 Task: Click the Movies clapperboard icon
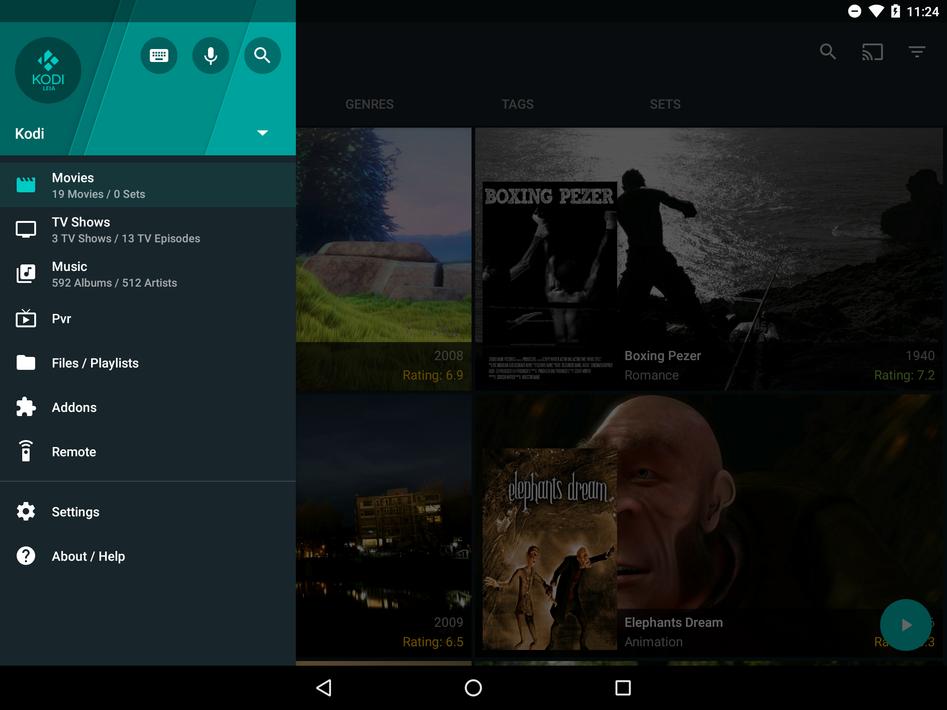26,185
